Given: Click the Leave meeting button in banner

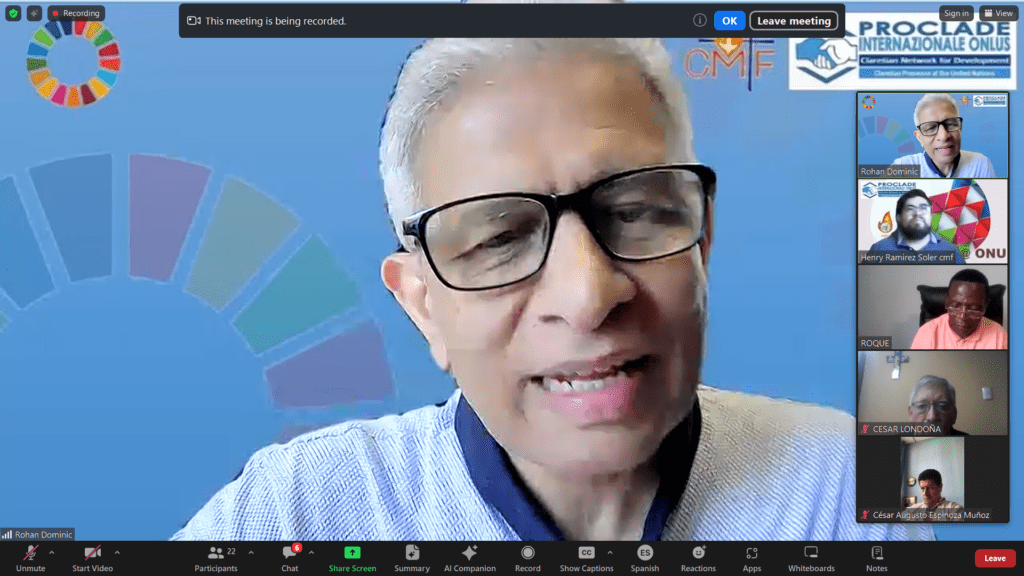Looking at the screenshot, I should (x=793, y=21).
